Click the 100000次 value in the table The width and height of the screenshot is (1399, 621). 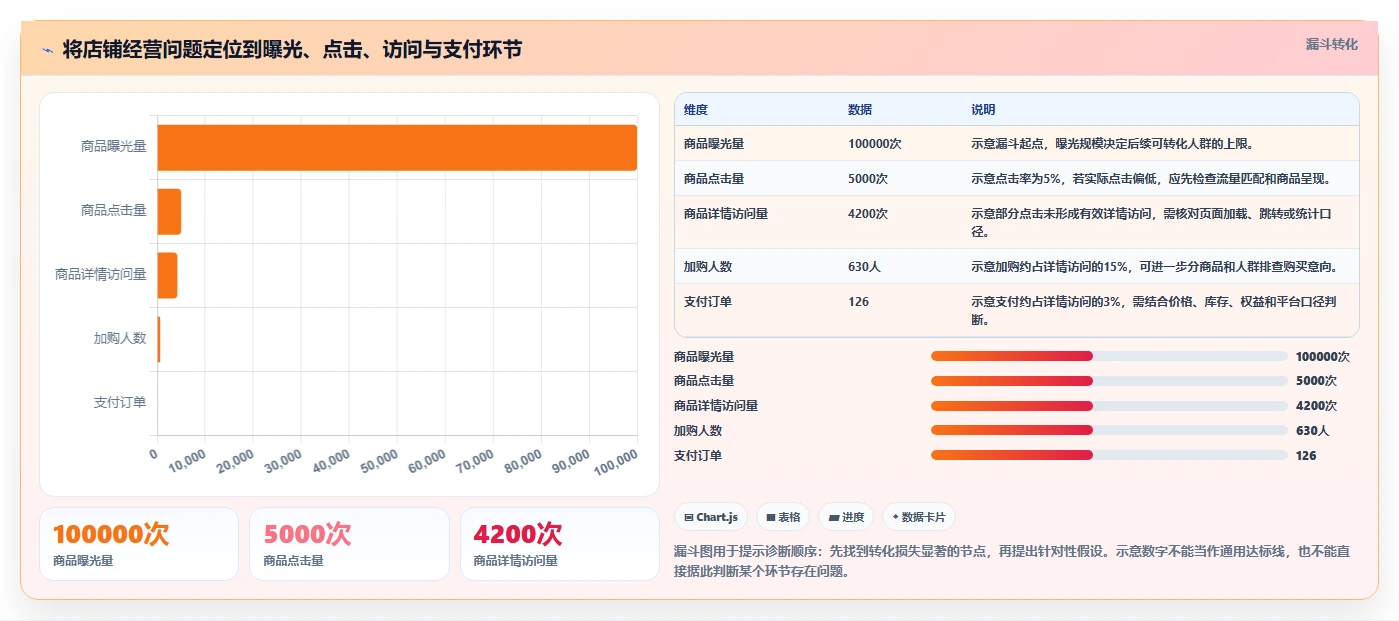pyautogui.click(x=875, y=143)
